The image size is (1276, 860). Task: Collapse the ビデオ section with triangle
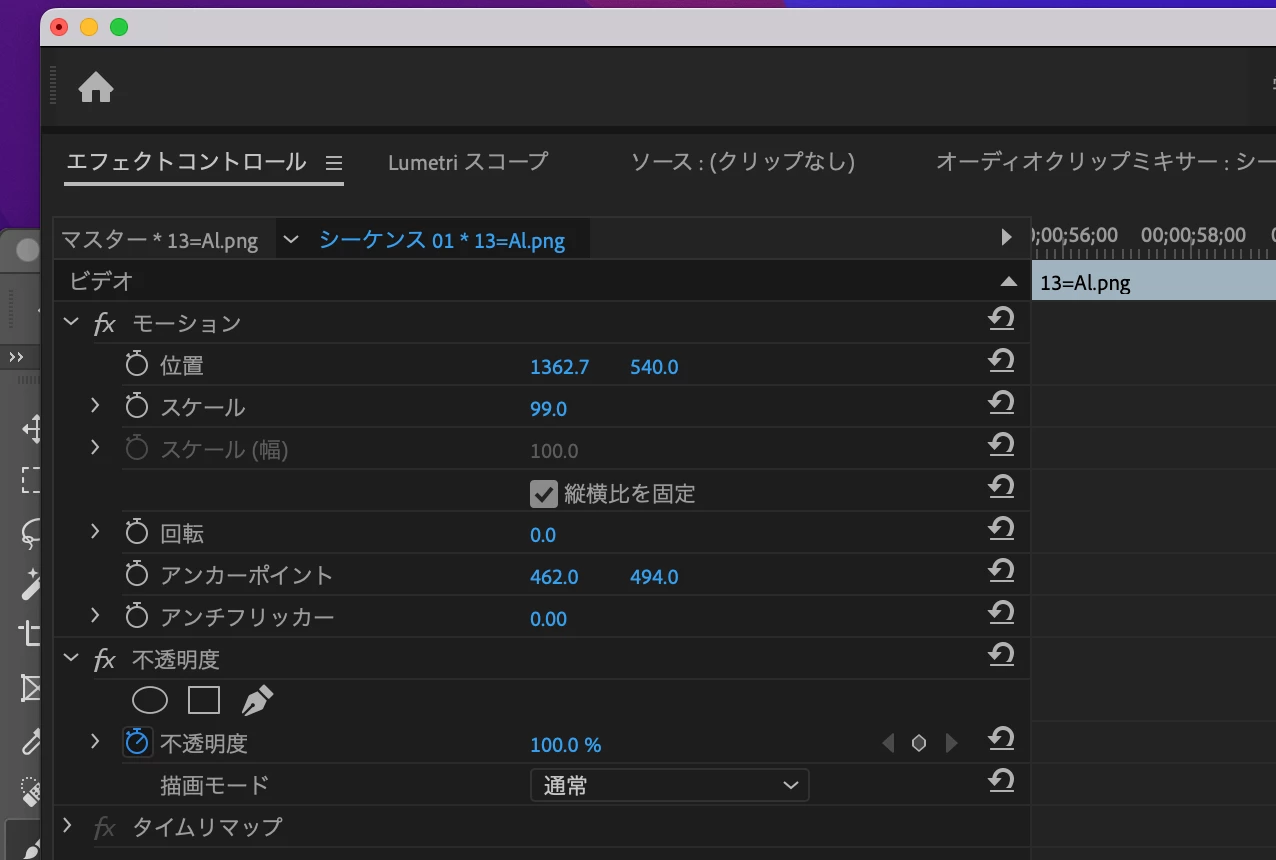pyautogui.click(x=1009, y=282)
